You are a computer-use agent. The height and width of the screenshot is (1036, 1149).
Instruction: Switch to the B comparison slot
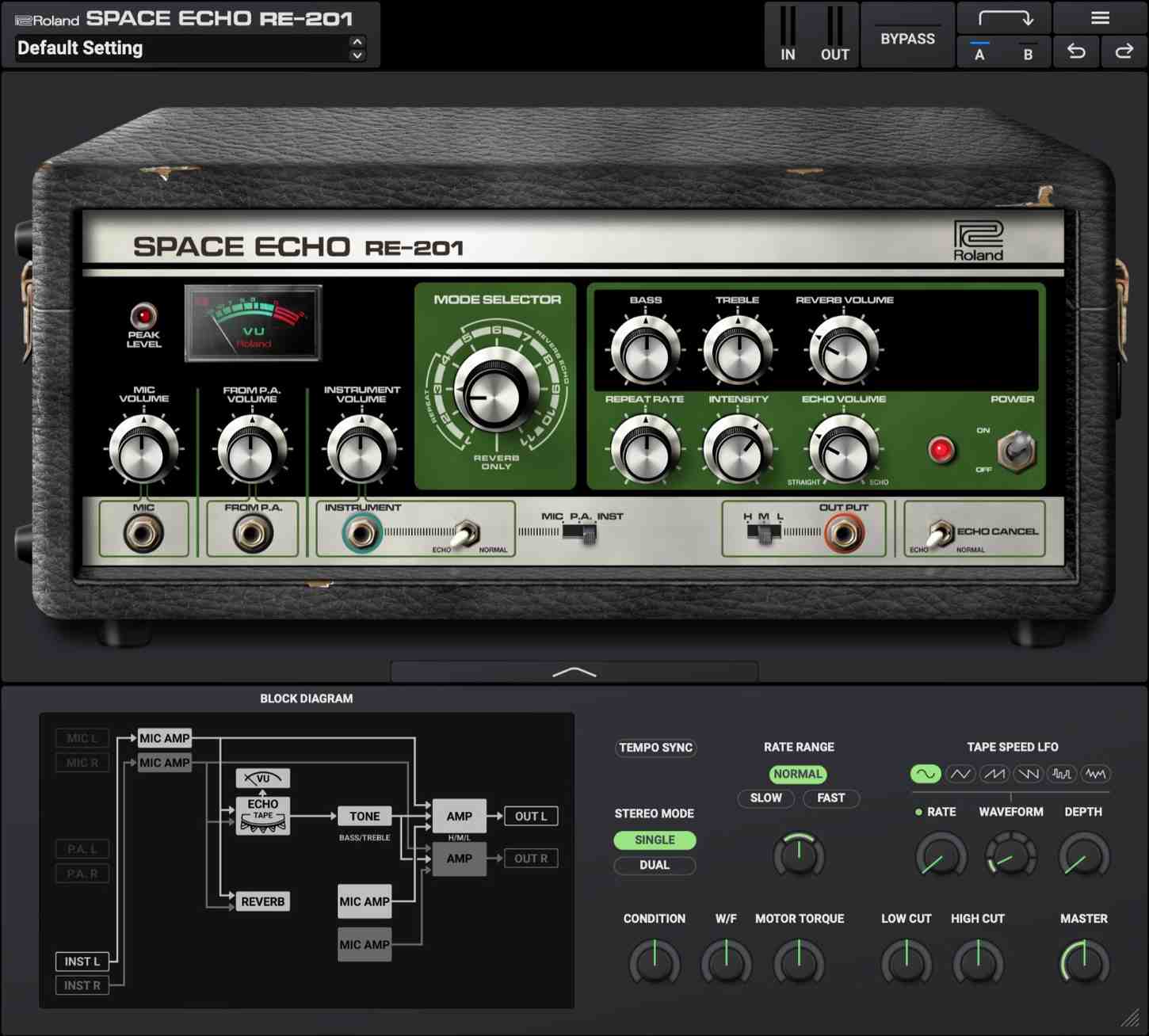1028,53
